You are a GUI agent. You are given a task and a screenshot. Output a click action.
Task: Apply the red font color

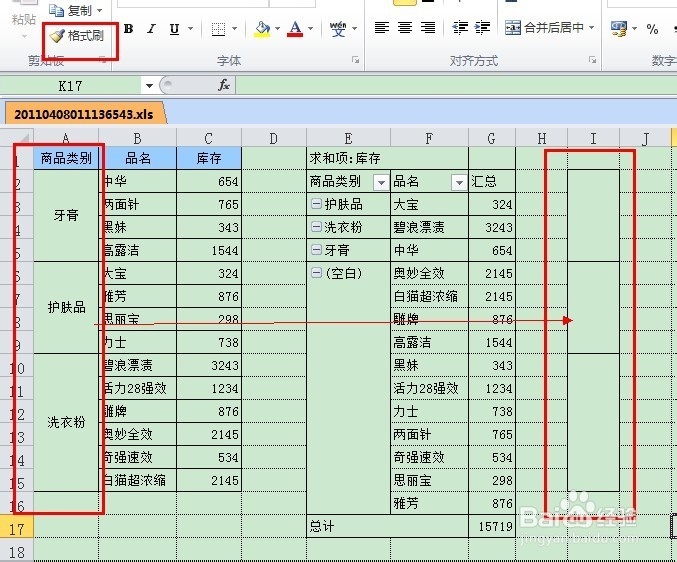[295, 29]
